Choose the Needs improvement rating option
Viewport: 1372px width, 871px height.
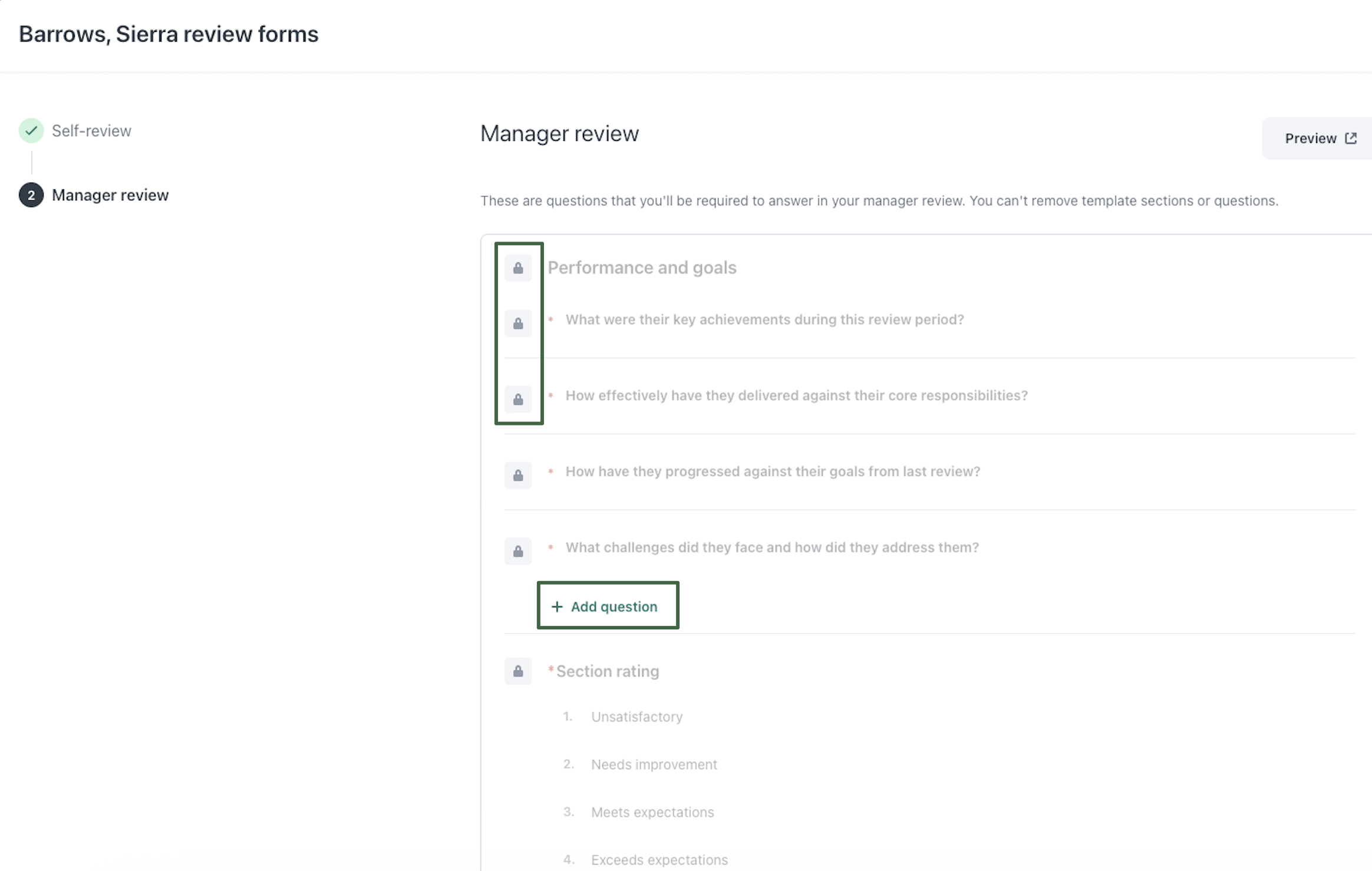pos(654,764)
